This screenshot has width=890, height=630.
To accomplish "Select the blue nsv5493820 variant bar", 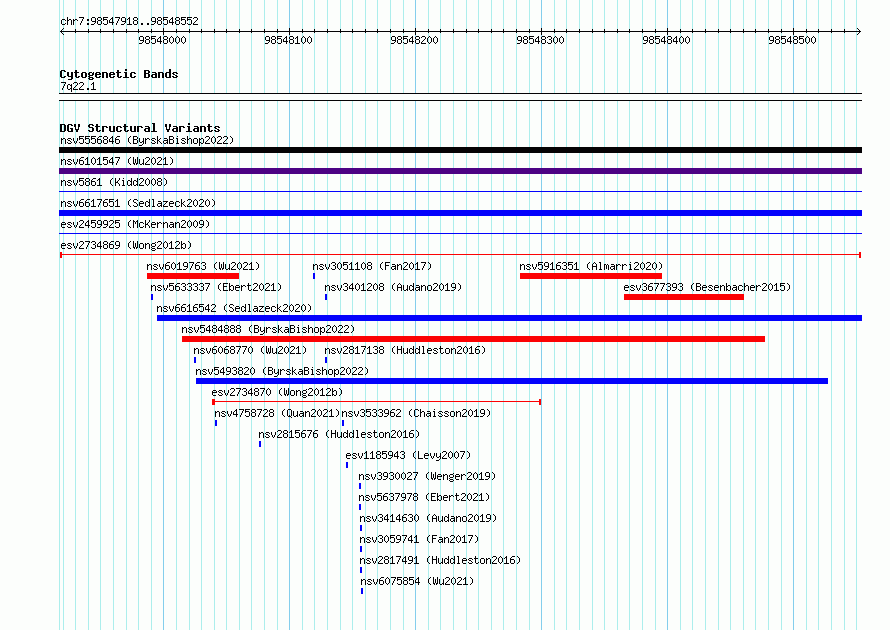I will (512, 381).
